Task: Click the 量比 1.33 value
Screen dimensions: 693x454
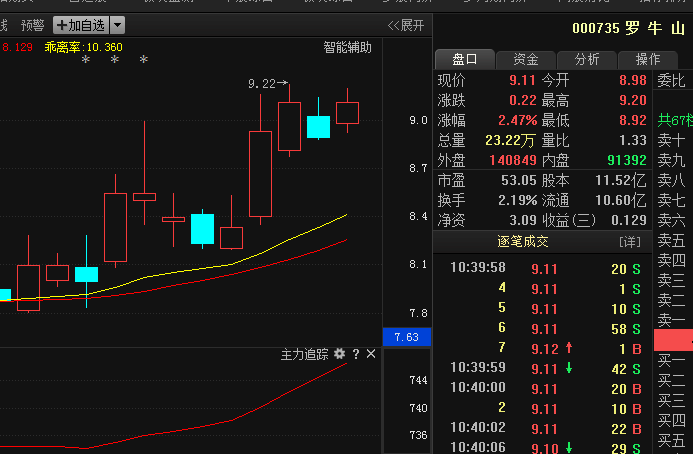Action: coord(633,141)
